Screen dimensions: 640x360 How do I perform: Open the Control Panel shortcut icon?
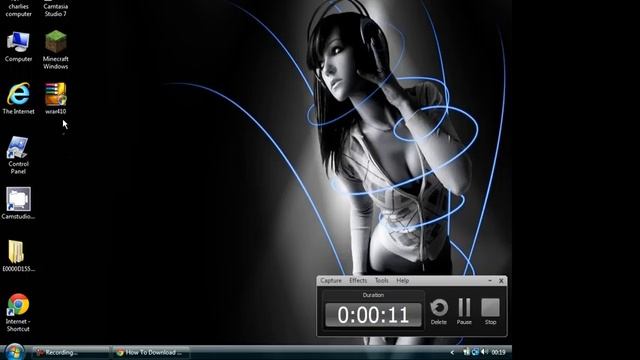(x=18, y=155)
